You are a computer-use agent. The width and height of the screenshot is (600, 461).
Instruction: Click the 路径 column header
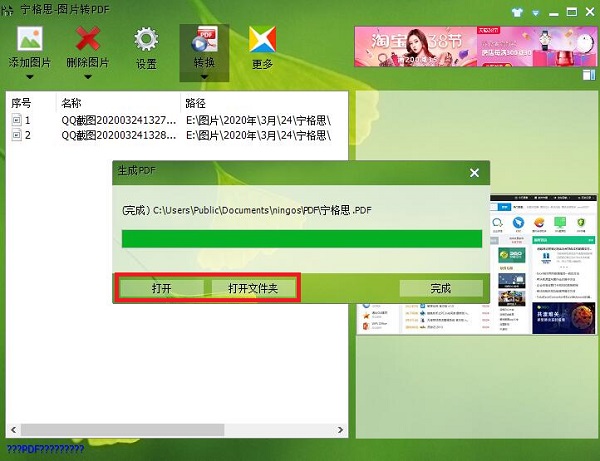point(196,103)
